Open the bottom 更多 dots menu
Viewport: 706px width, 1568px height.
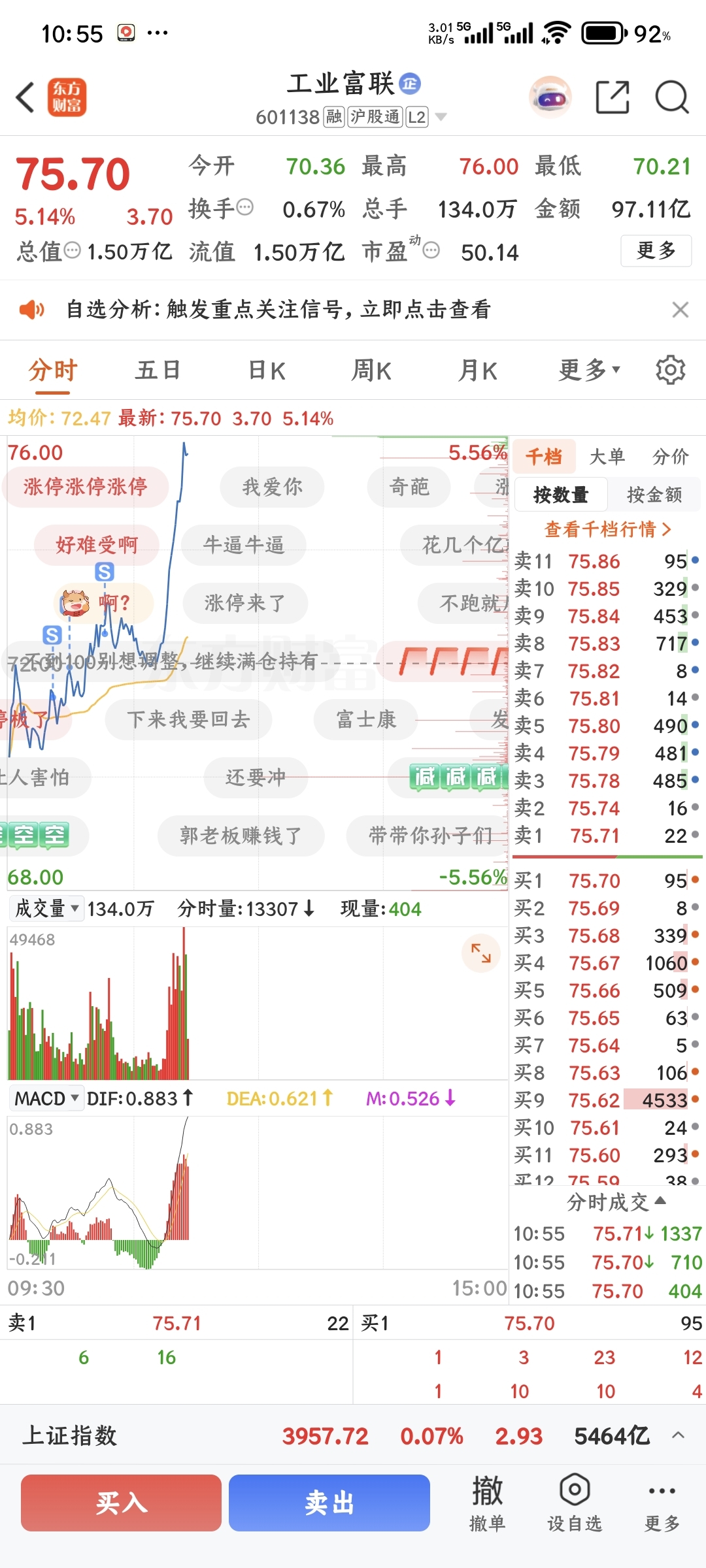click(662, 1503)
